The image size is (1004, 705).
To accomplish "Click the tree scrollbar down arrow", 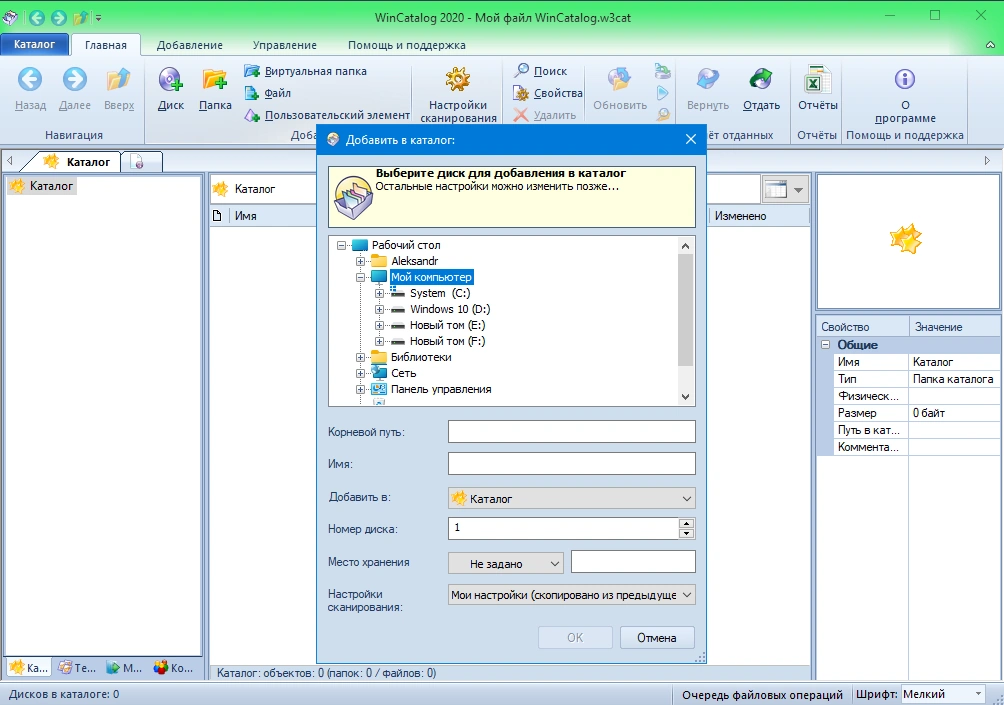I will (685, 397).
